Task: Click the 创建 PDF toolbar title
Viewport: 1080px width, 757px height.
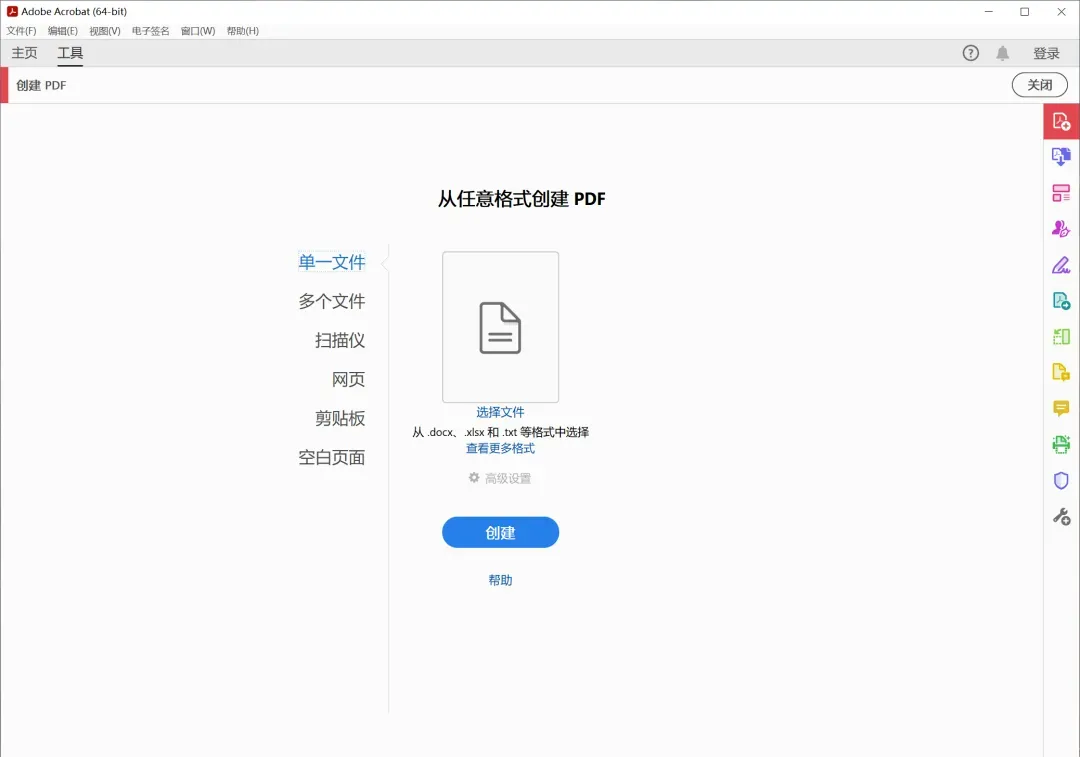Action: click(41, 85)
